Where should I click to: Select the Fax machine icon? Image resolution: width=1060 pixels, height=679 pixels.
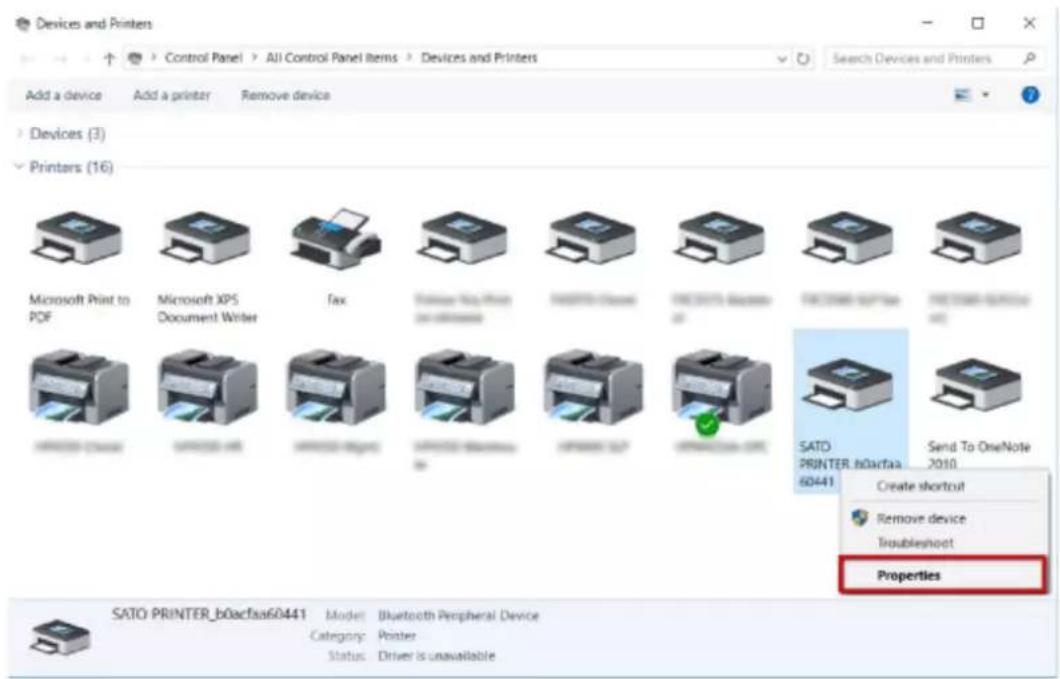pos(336,238)
